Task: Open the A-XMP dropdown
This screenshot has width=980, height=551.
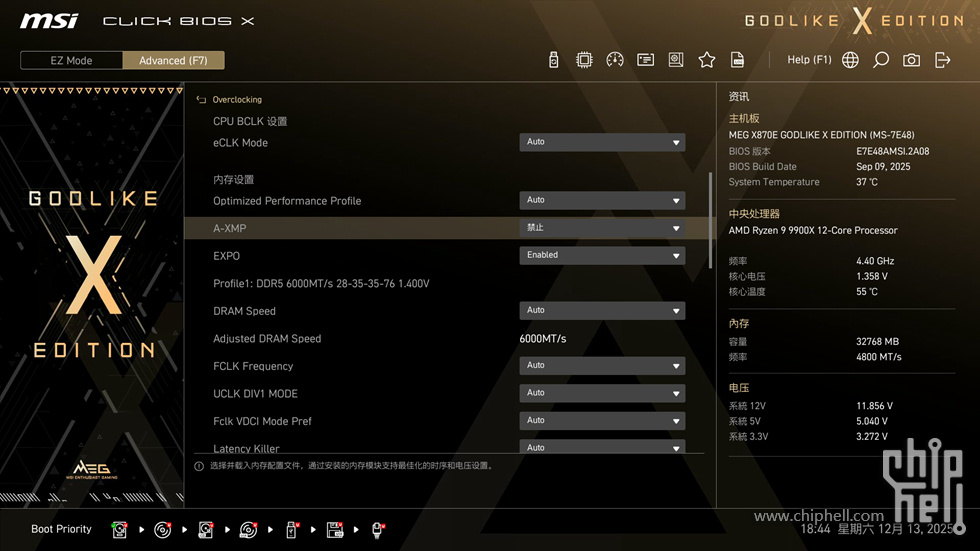Action: (602, 228)
